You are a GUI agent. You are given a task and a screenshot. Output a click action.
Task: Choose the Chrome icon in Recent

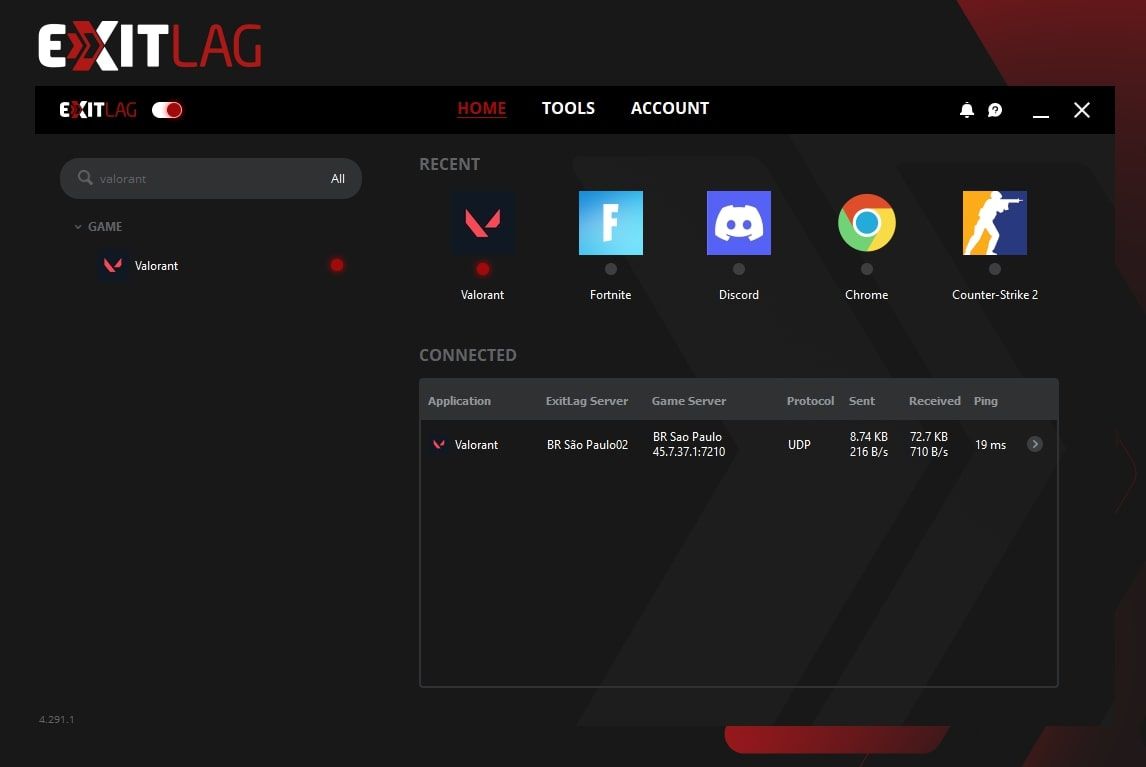(866, 223)
